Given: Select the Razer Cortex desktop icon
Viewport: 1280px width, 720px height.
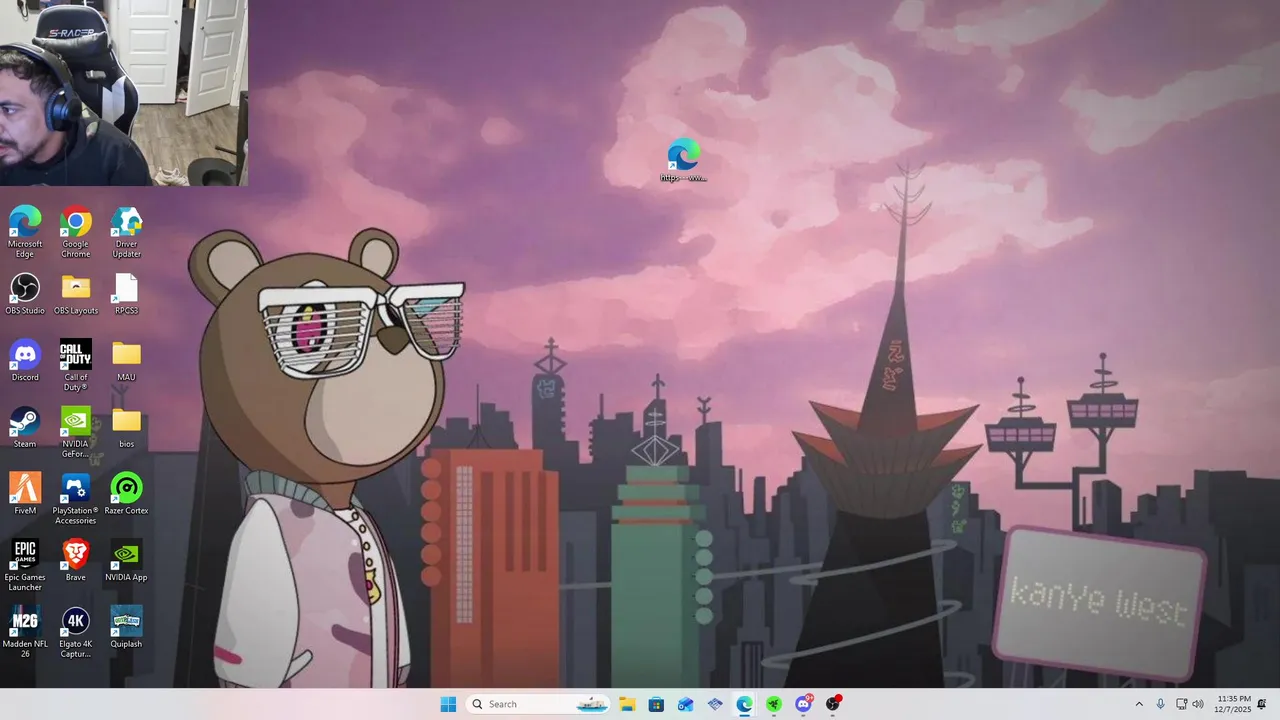Looking at the screenshot, I should click(x=126, y=493).
